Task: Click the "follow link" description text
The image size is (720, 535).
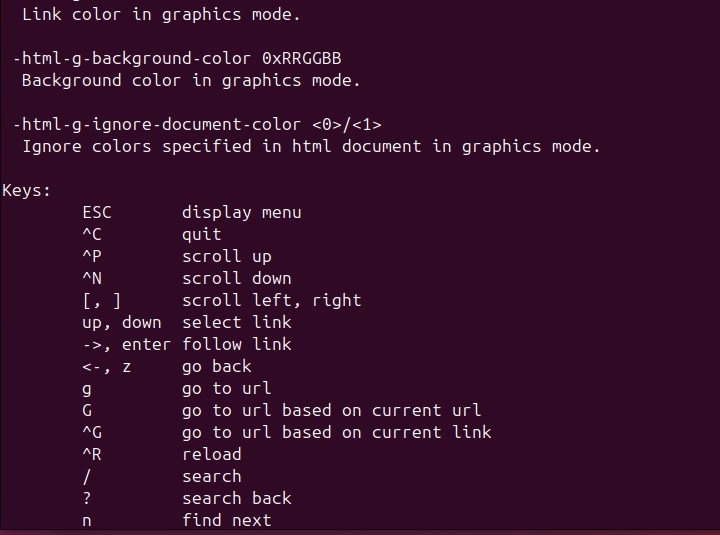Action: click(236, 344)
